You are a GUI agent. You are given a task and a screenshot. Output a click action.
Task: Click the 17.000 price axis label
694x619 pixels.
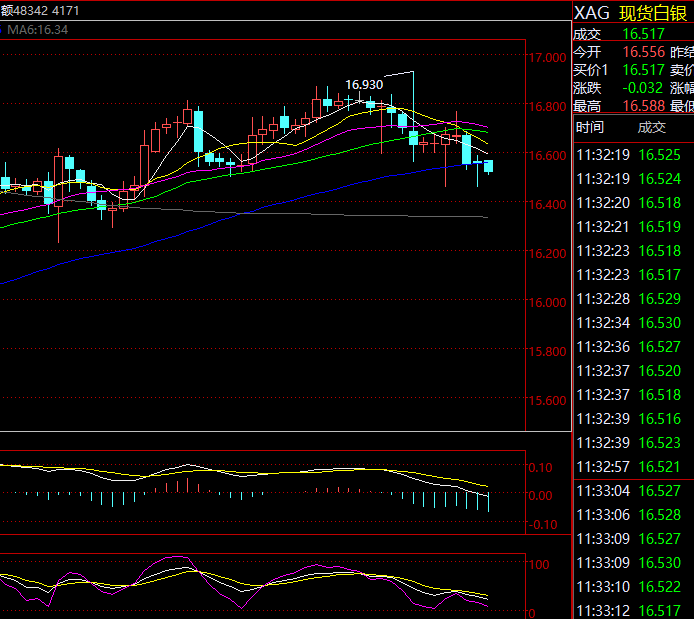tap(547, 58)
